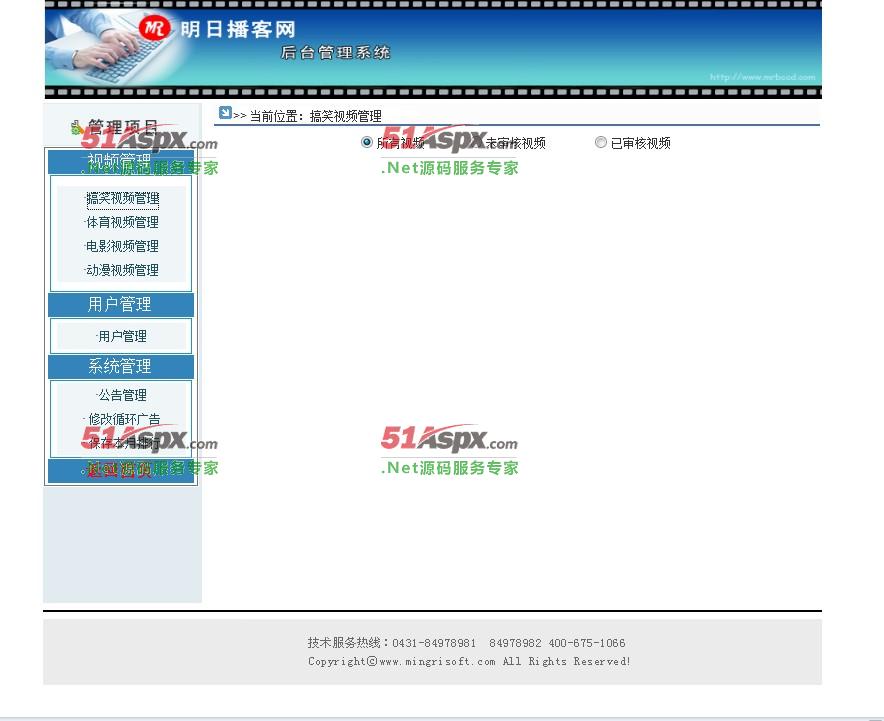
Task: Click the Copyright www.mingrisoft.com footer line
Action: tap(469, 661)
